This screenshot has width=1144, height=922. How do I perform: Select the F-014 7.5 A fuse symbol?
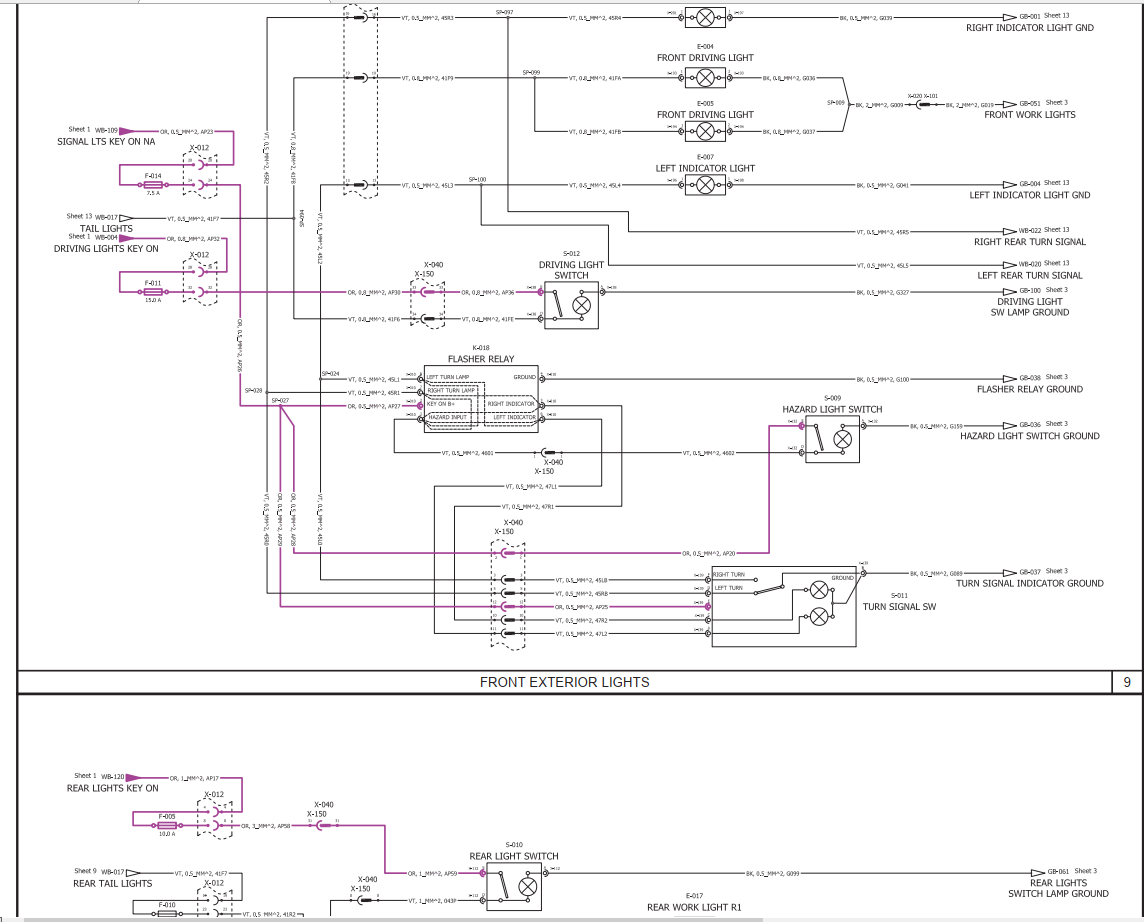pos(154,186)
